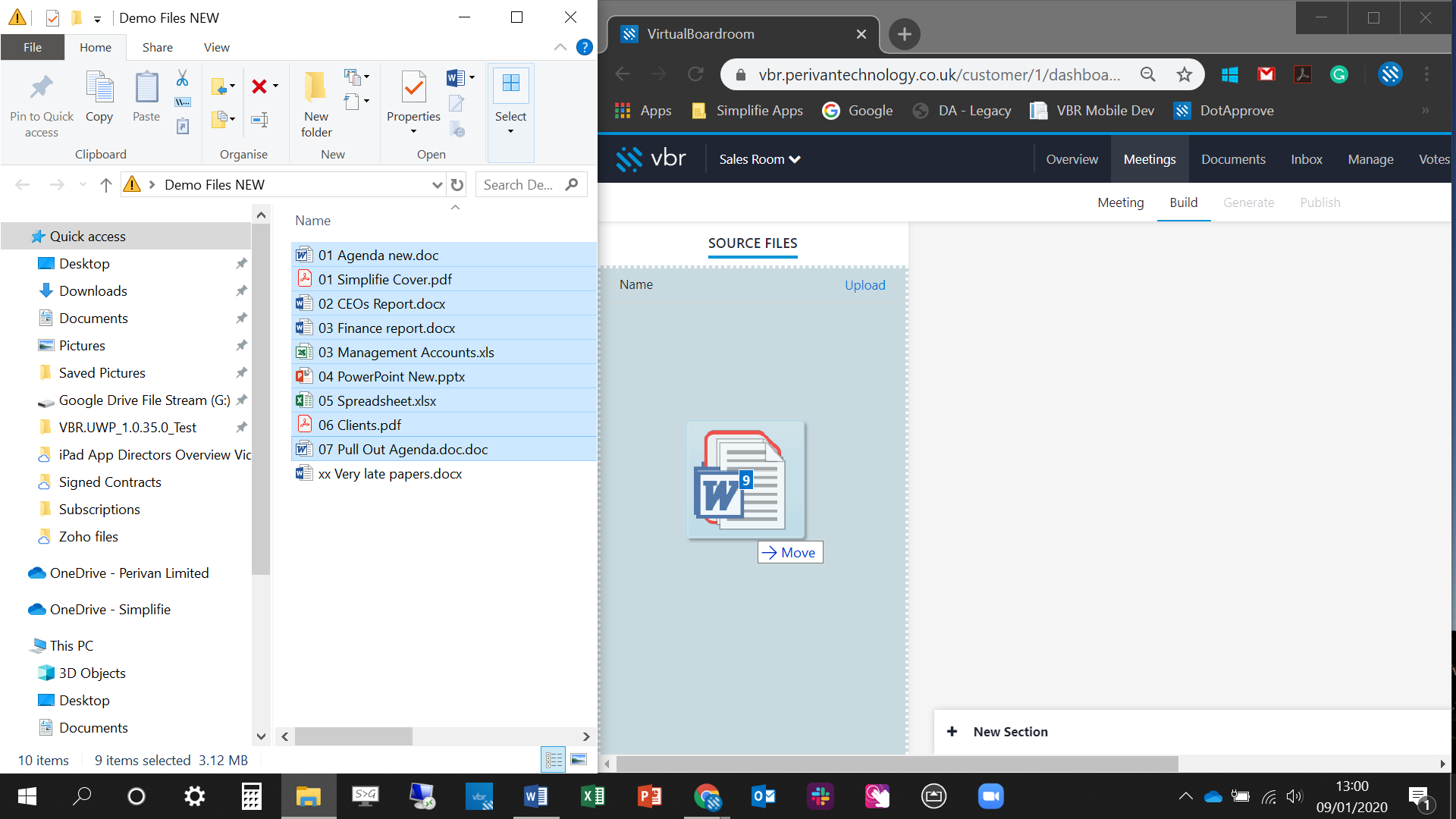Viewport: 1456px width, 819px height.
Task: Create a New folder
Action: pos(316,104)
